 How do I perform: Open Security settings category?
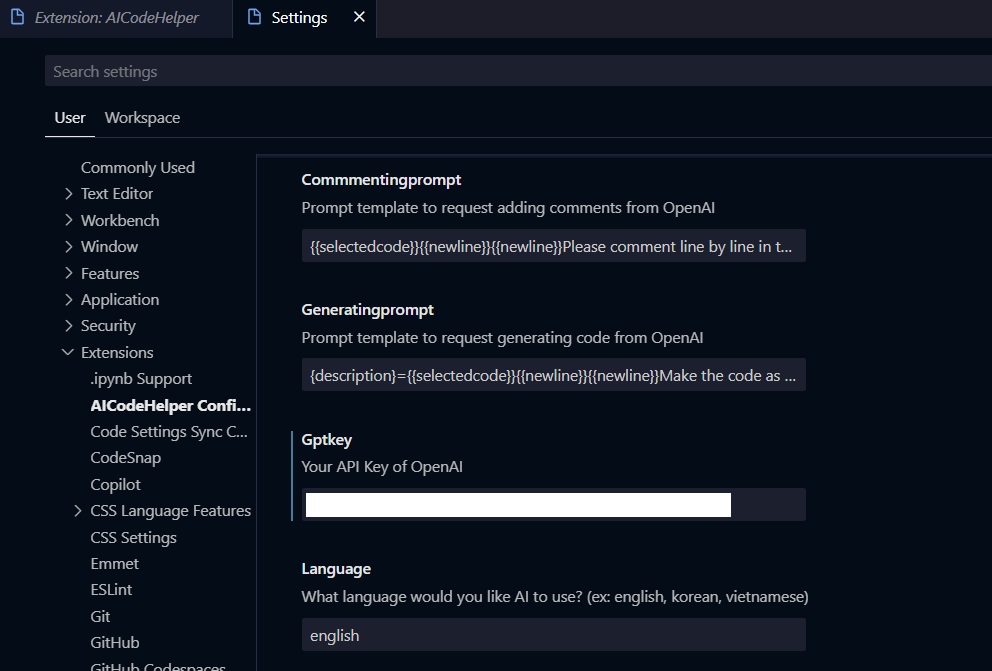(x=108, y=326)
